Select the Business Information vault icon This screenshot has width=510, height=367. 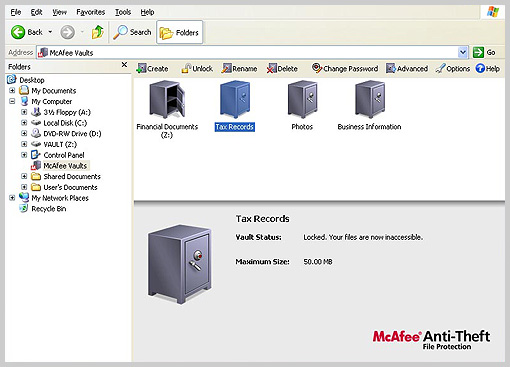[x=370, y=99]
